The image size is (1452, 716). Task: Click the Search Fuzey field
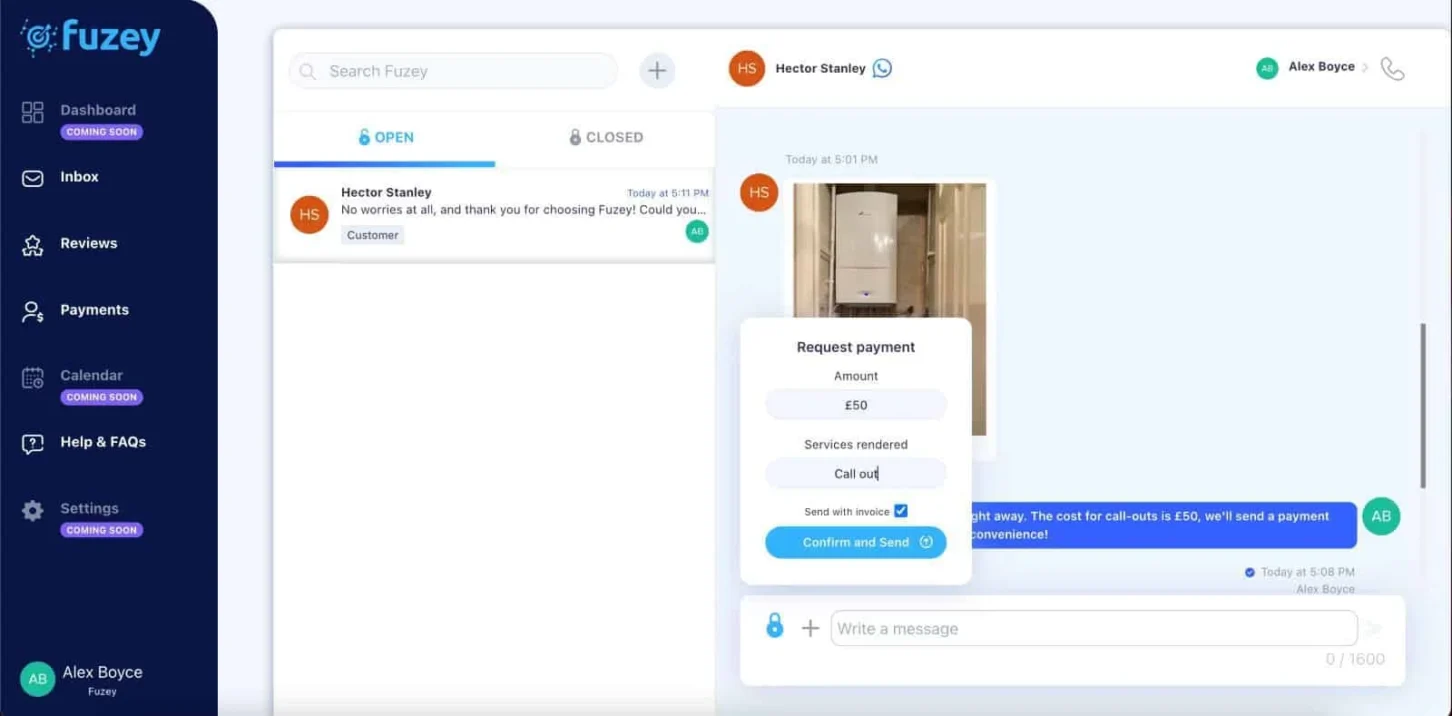[x=453, y=71]
